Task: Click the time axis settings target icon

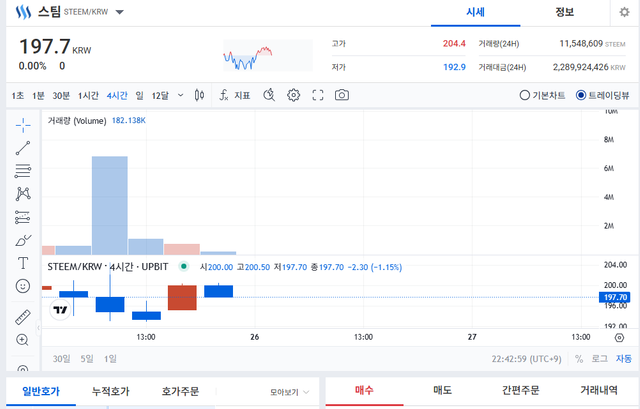Action: pos(619,338)
